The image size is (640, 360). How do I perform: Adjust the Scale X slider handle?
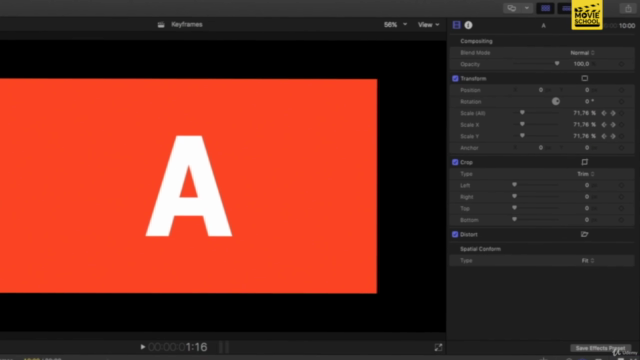click(522, 124)
